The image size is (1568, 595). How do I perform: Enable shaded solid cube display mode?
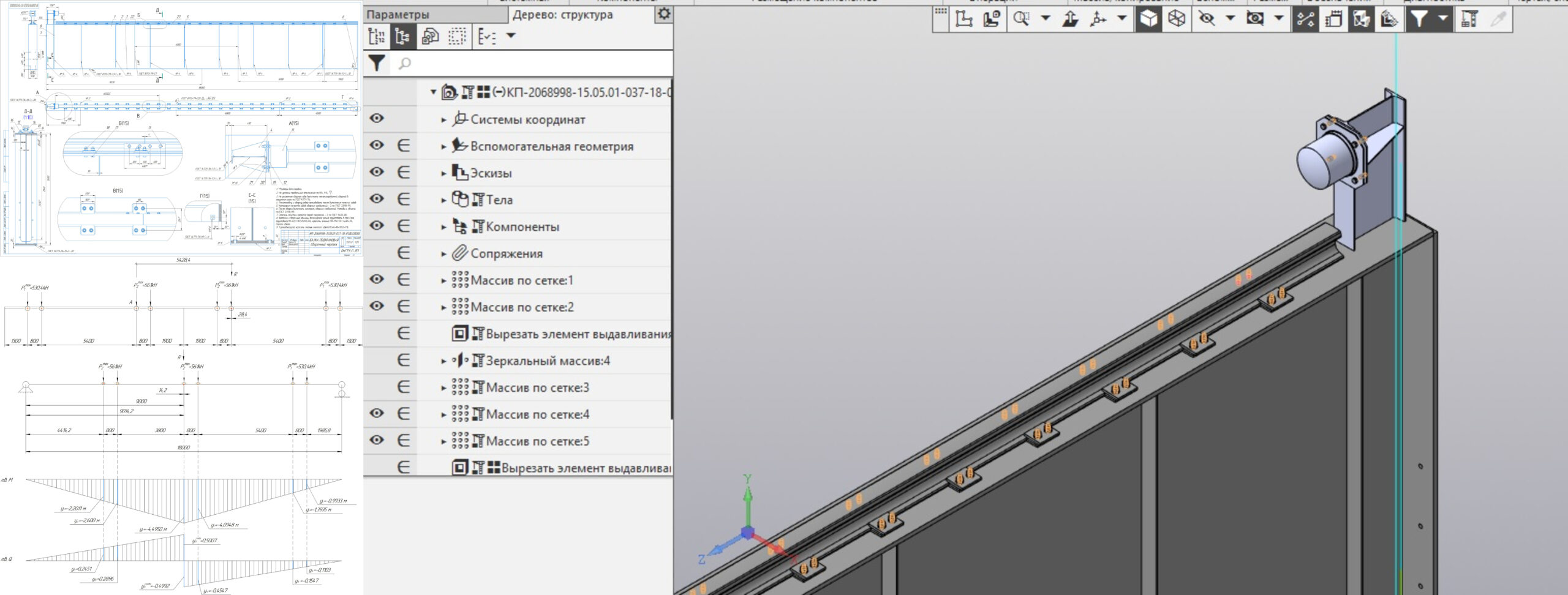tap(1148, 19)
